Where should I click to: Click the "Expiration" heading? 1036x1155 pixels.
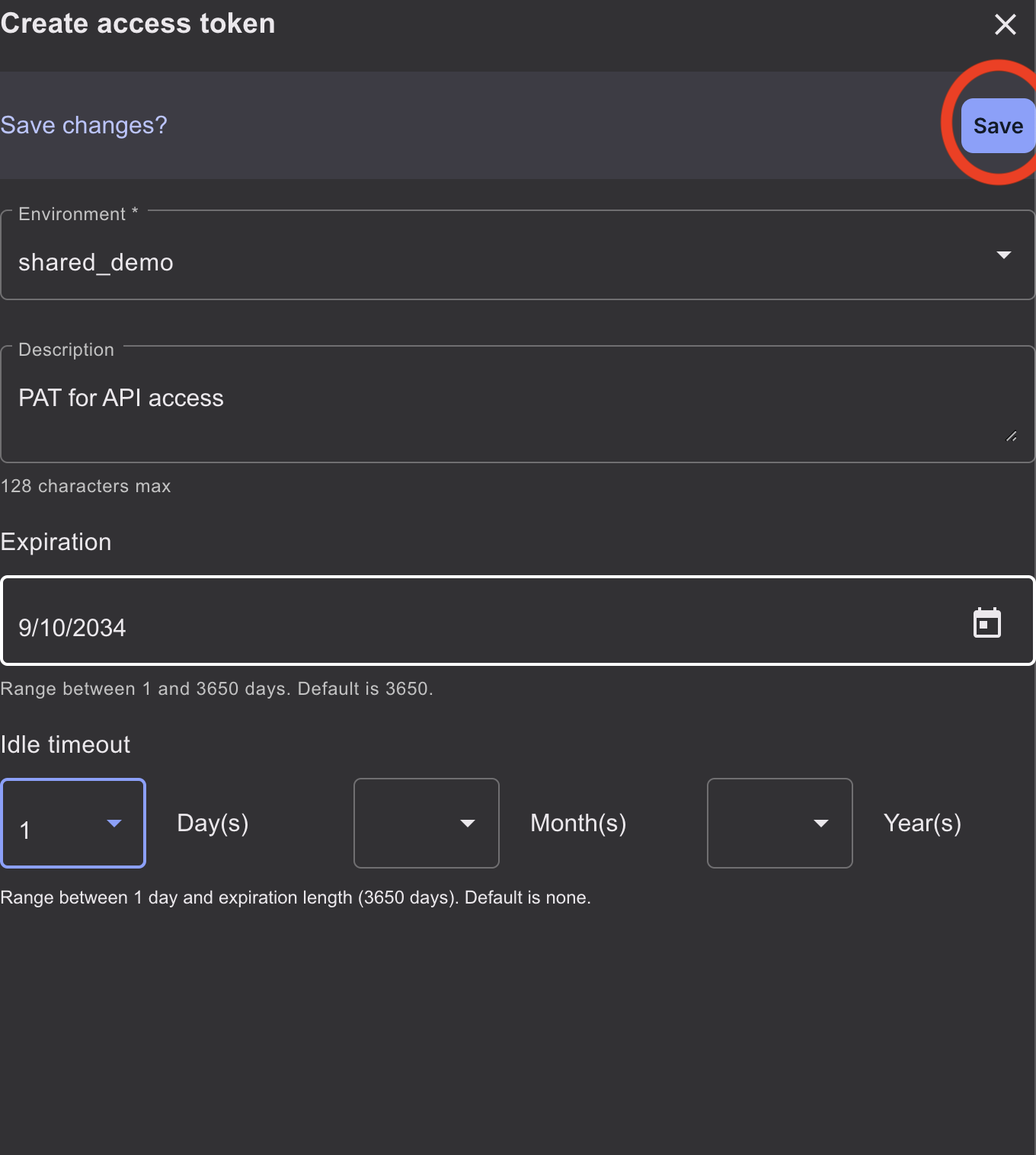point(56,542)
